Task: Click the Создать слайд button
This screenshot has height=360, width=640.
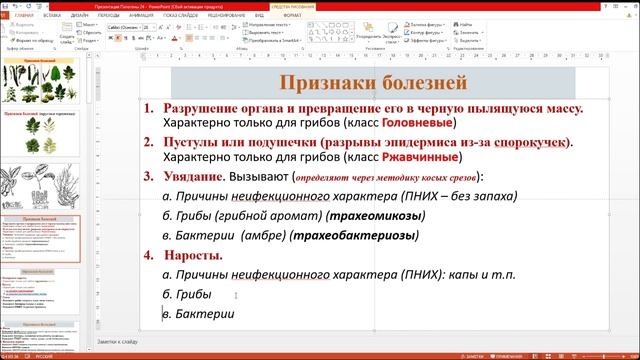Action: [x=67, y=33]
